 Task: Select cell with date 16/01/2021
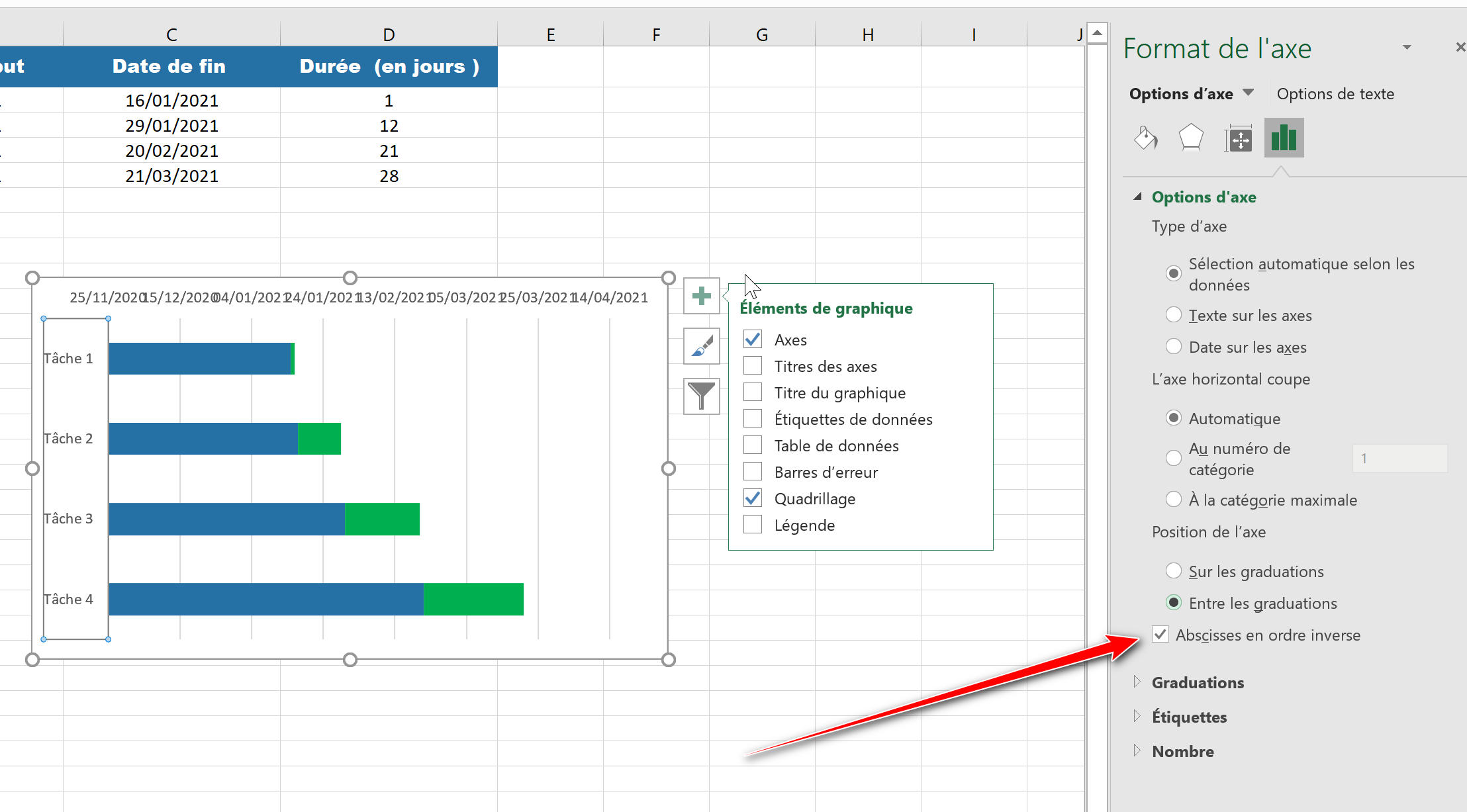tap(171, 100)
